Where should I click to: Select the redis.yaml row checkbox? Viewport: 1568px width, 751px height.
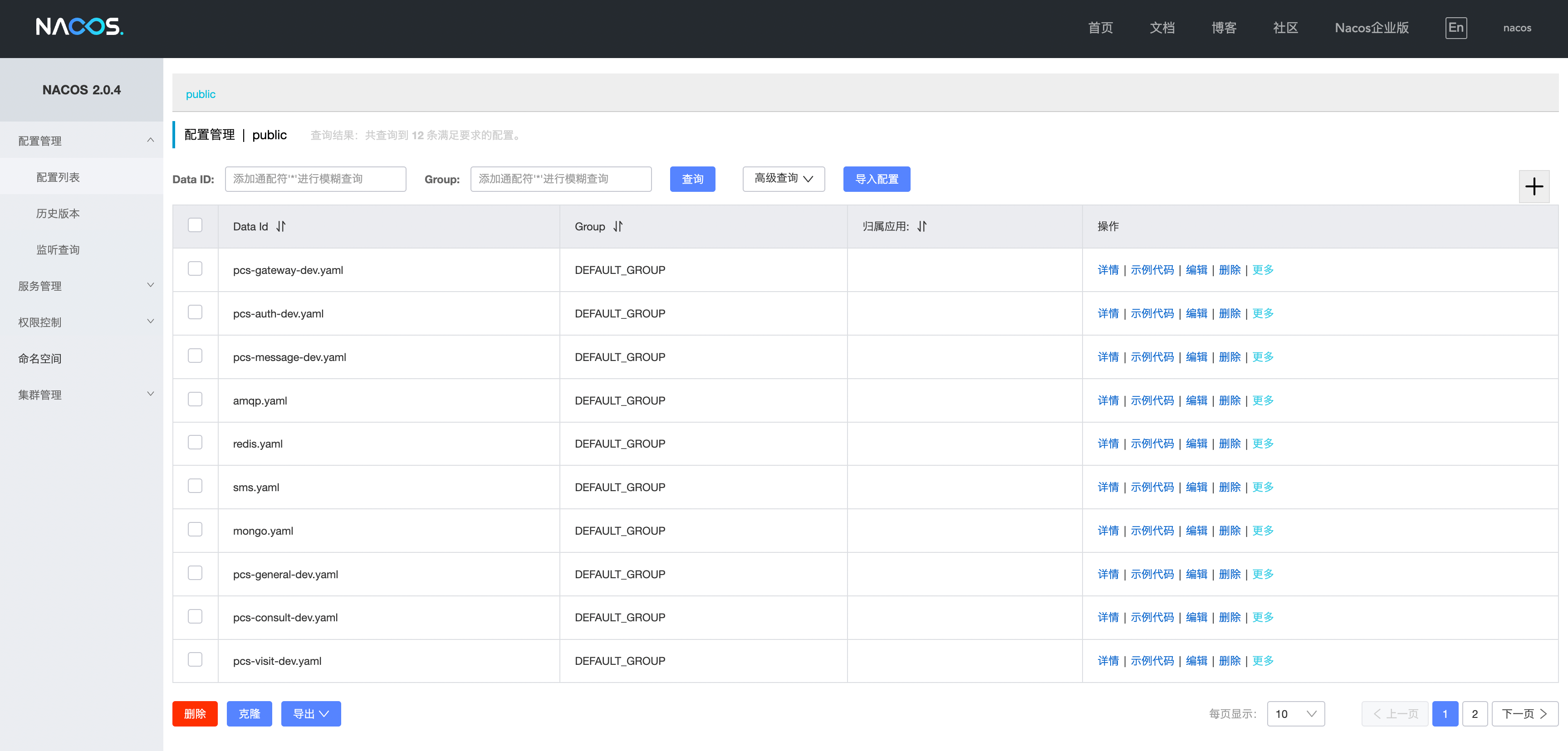tap(195, 443)
